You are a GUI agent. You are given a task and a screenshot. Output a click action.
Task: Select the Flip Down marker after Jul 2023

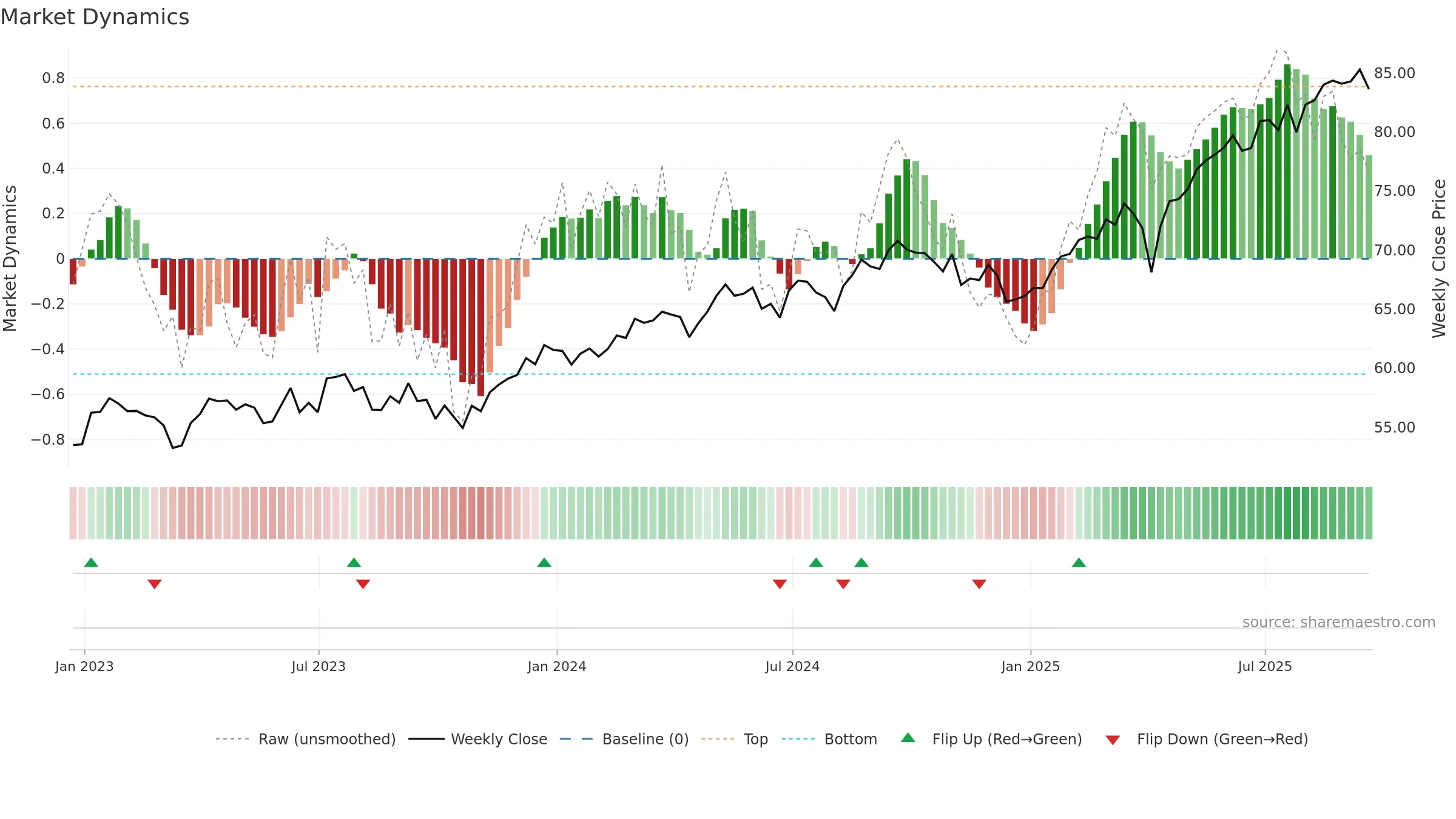[363, 584]
